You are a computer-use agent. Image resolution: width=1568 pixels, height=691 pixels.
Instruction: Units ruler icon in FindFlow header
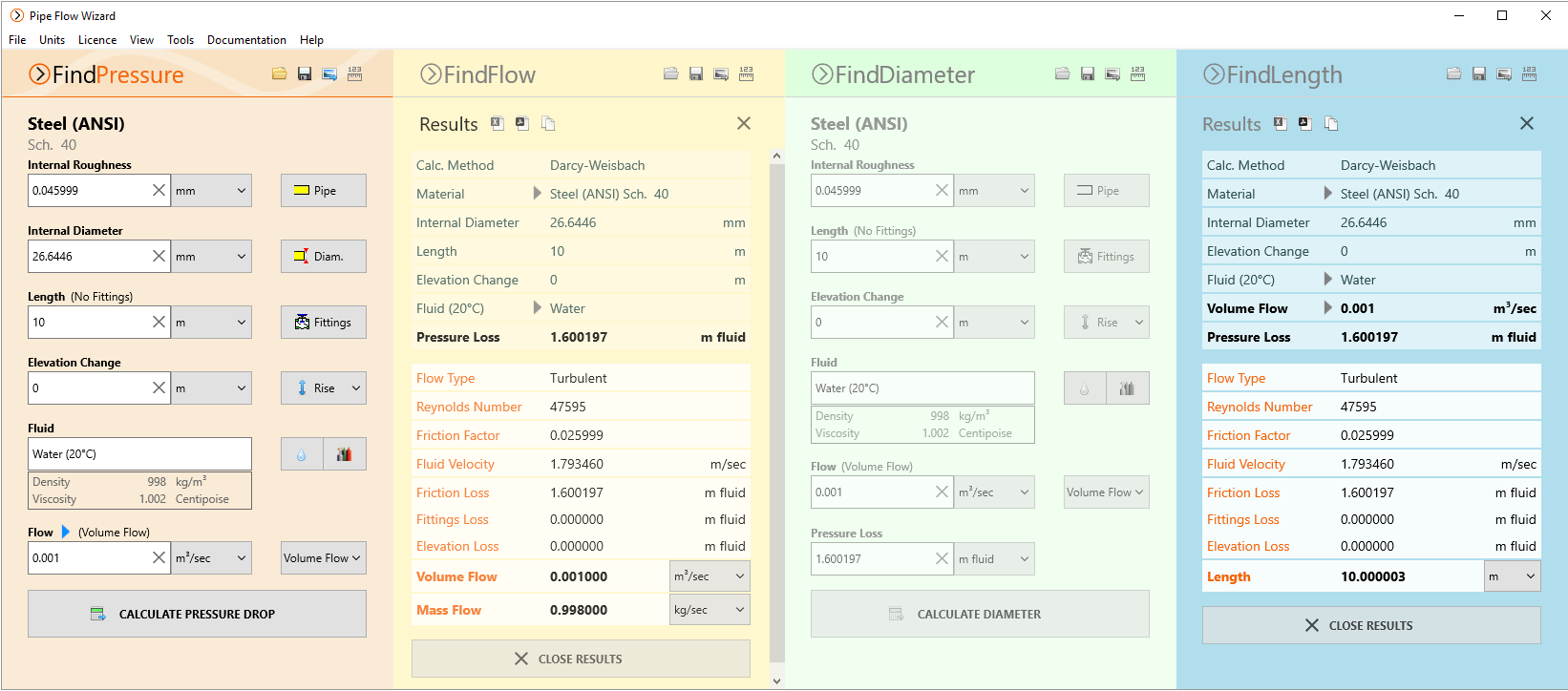pos(746,73)
